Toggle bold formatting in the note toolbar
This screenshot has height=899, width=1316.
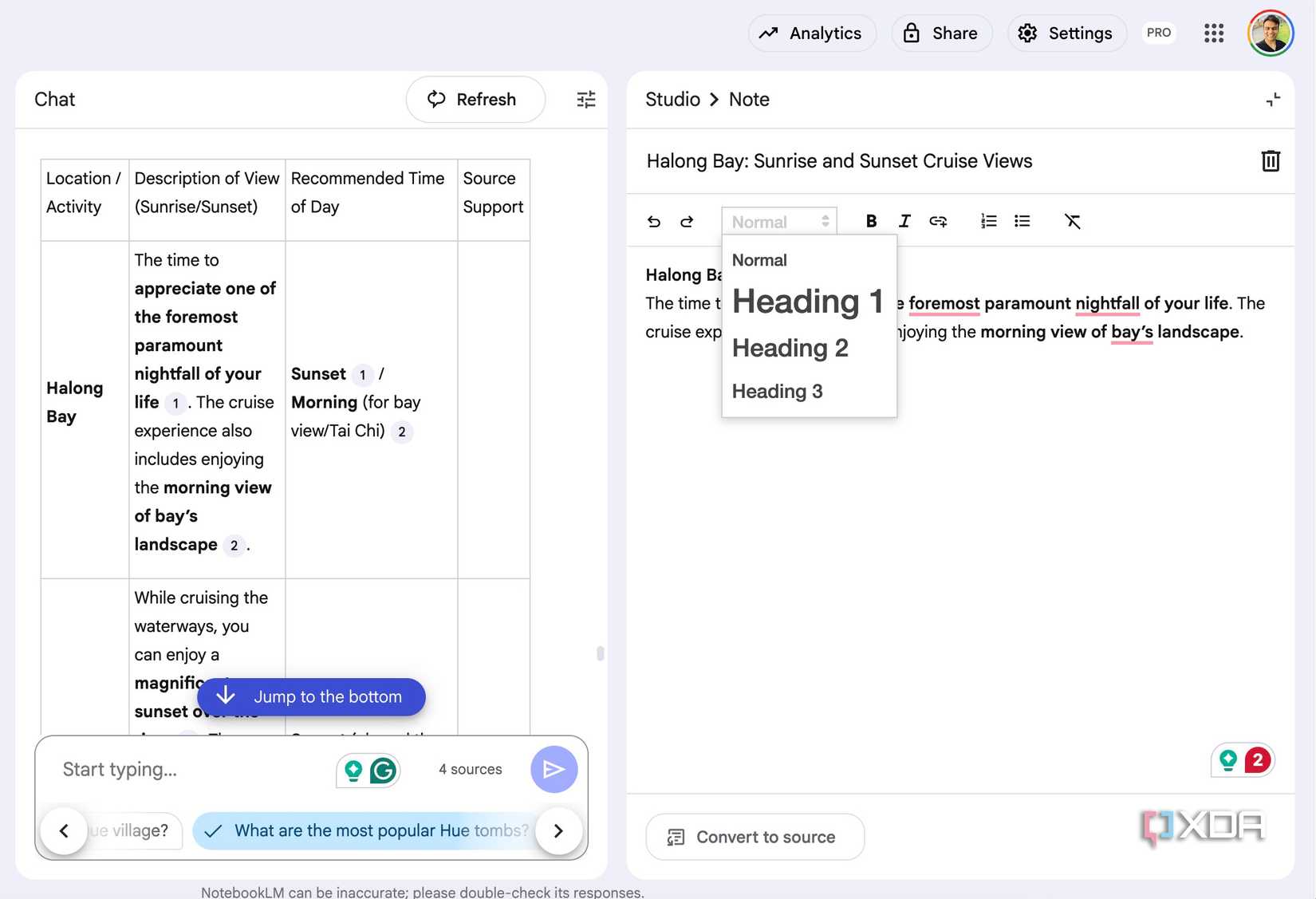[871, 221]
